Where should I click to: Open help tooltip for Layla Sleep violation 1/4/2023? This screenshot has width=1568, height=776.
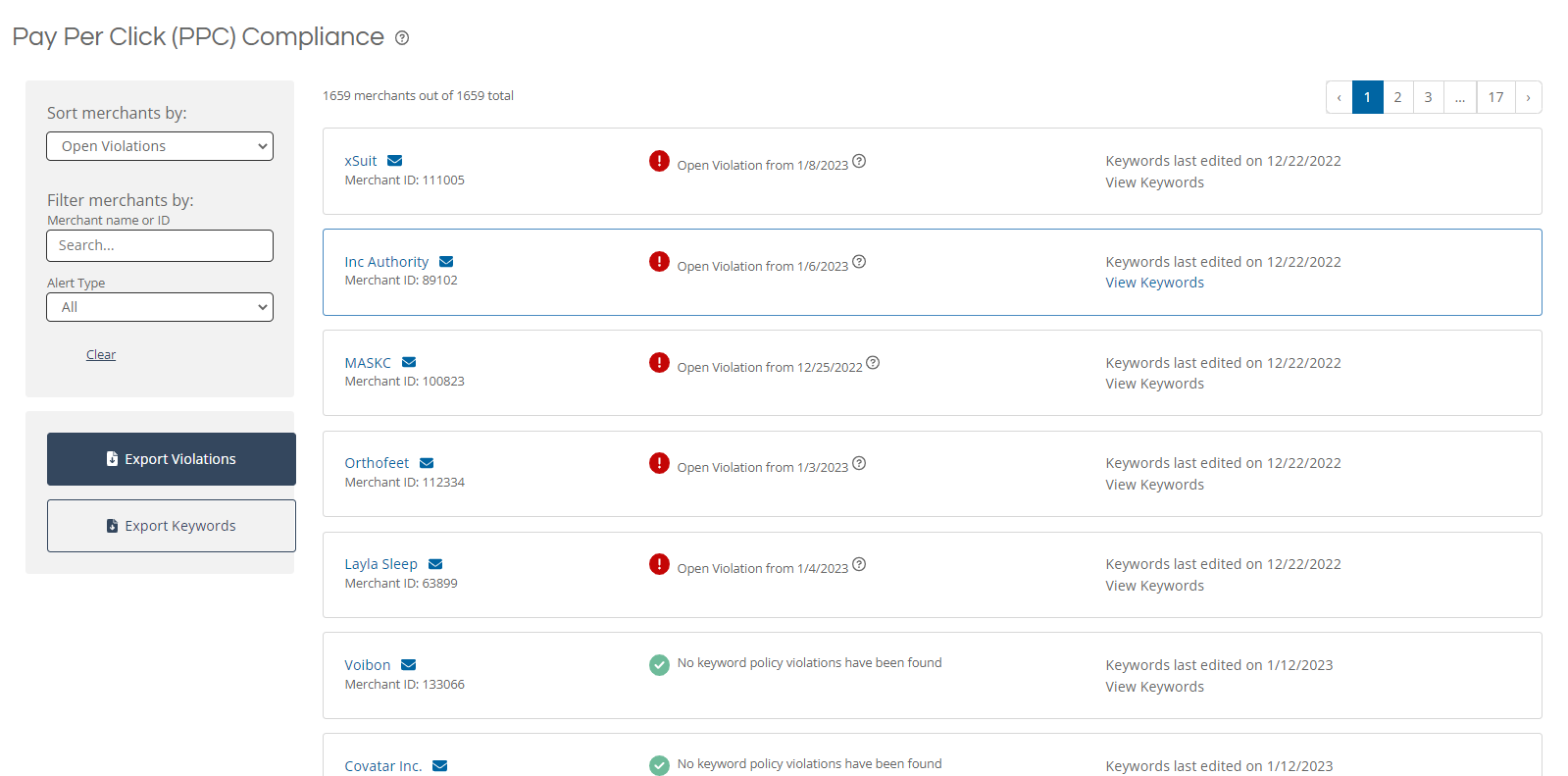click(859, 564)
